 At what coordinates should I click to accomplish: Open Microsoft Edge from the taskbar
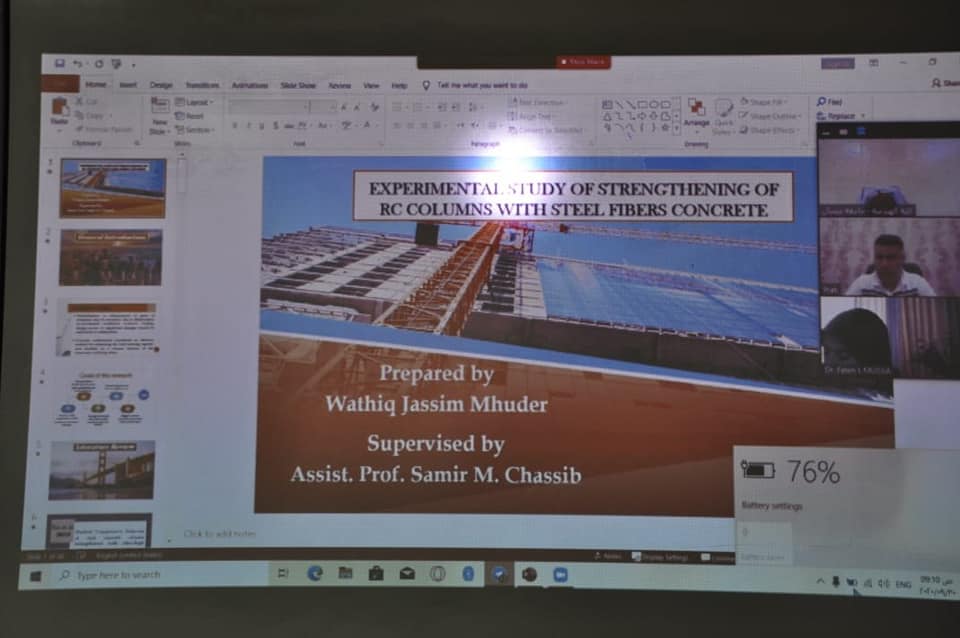point(315,573)
